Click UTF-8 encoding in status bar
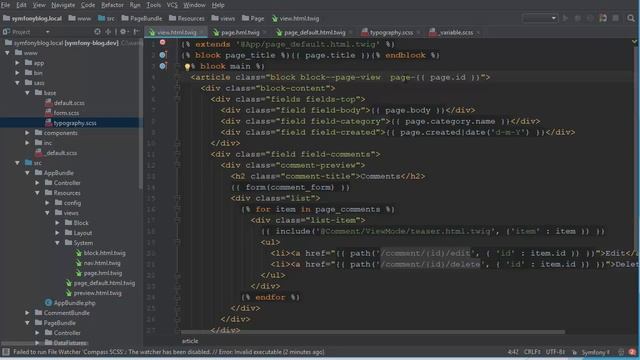640x360 pixels. [555, 352]
